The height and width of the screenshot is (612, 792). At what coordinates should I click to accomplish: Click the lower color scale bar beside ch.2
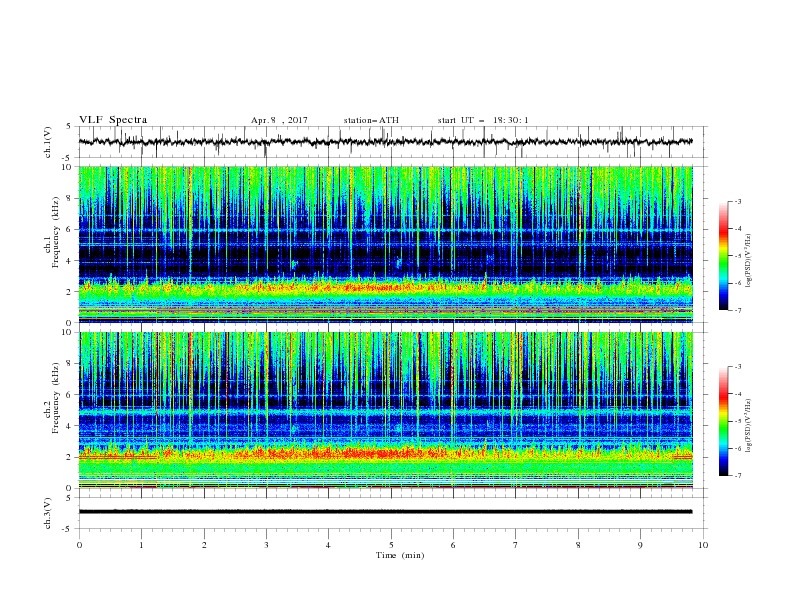pyautogui.click(x=724, y=421)
